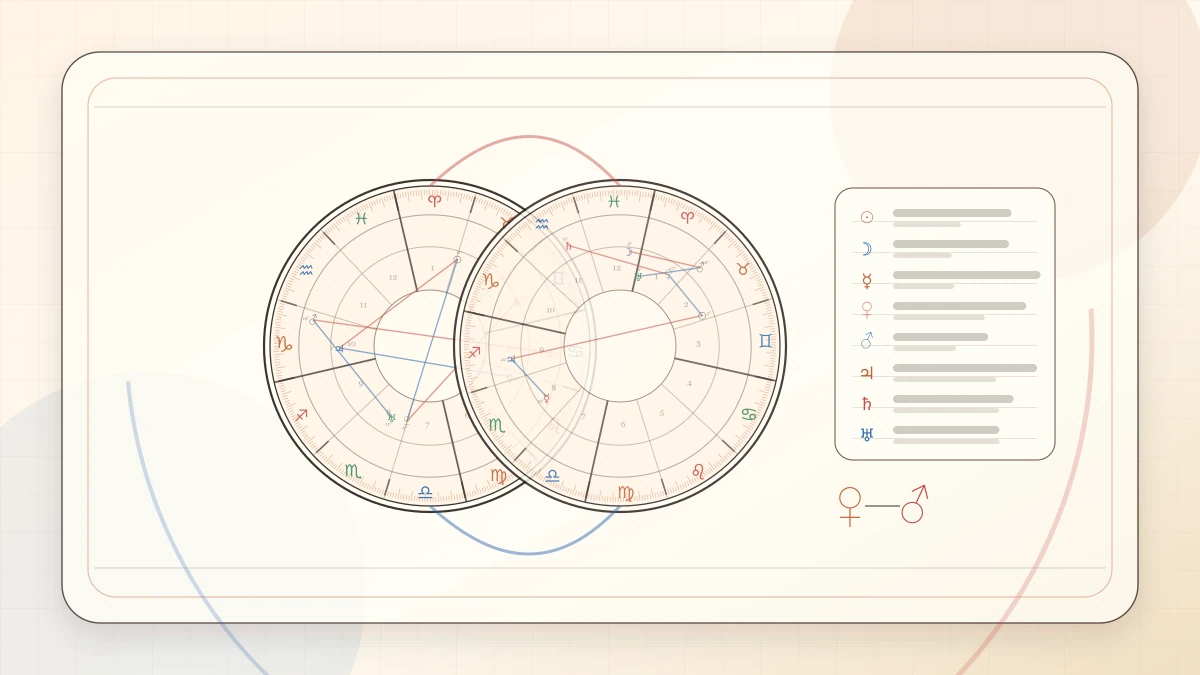Select the Libra glyph on the right chart
The image size is (1200, 675).
[552, 476]
